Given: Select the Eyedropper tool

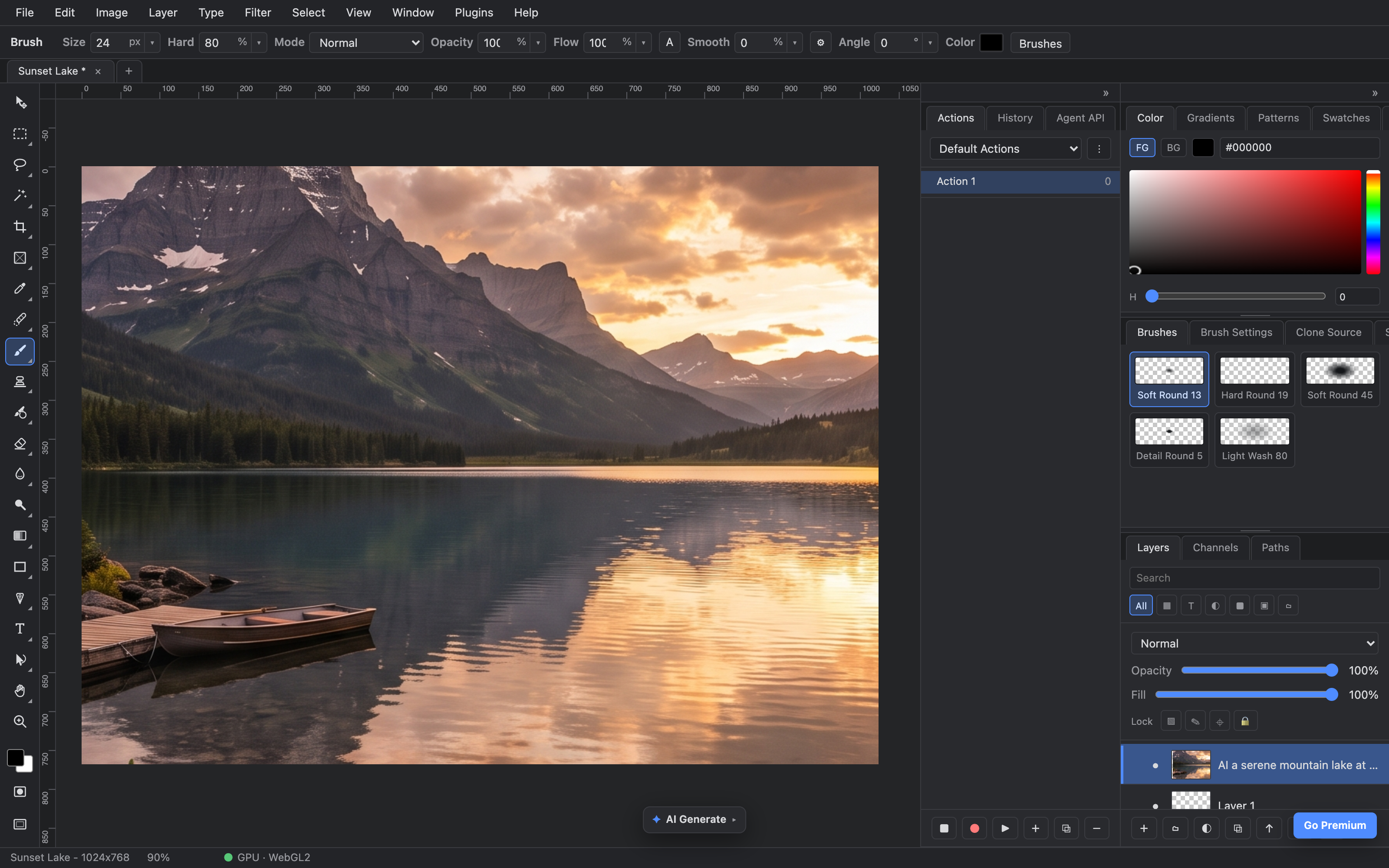Looking at the screenshot, I should point(20,289).
